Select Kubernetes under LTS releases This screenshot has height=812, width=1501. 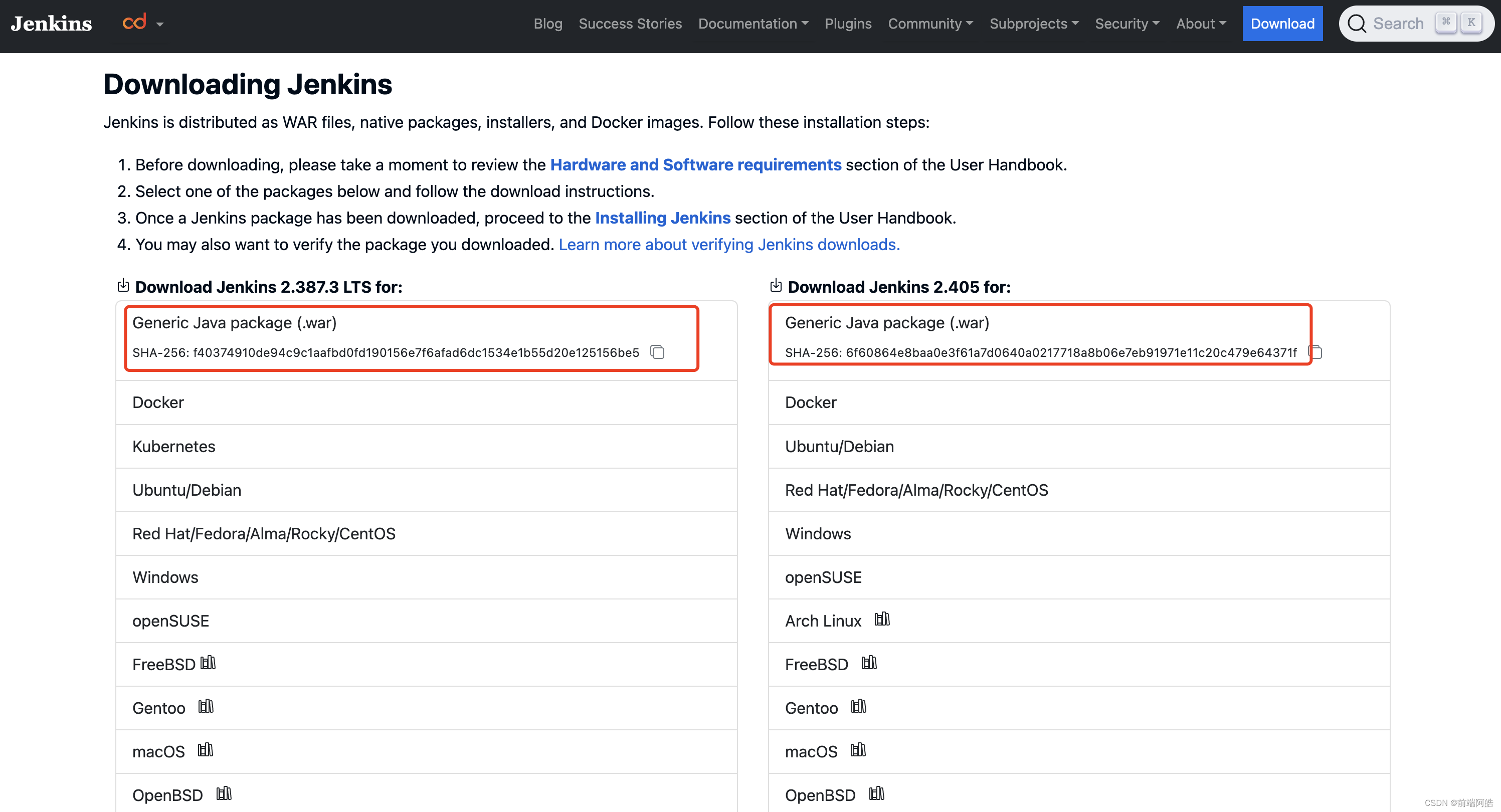[427, 446]
